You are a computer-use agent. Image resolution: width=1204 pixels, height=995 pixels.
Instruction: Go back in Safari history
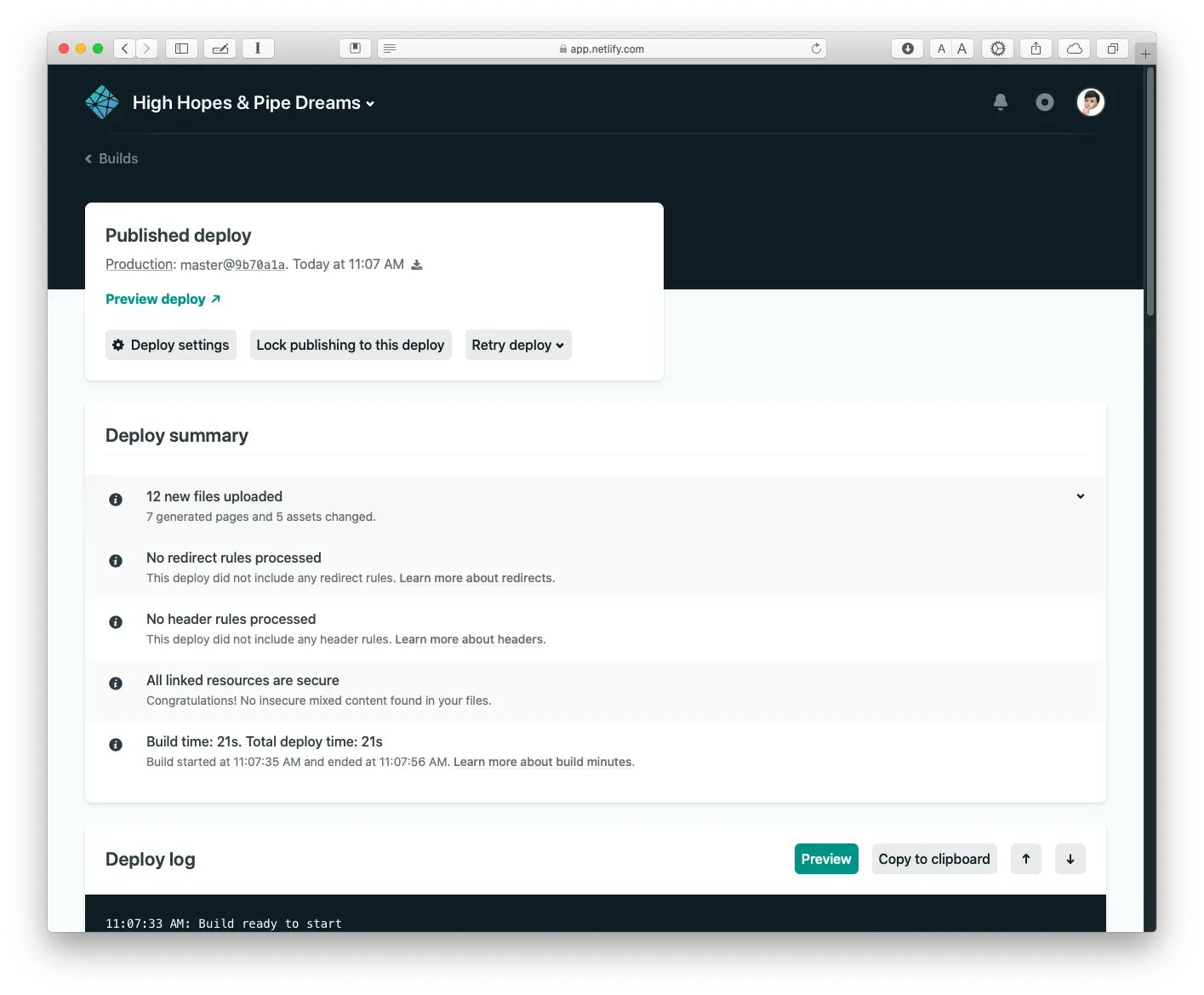125,49
